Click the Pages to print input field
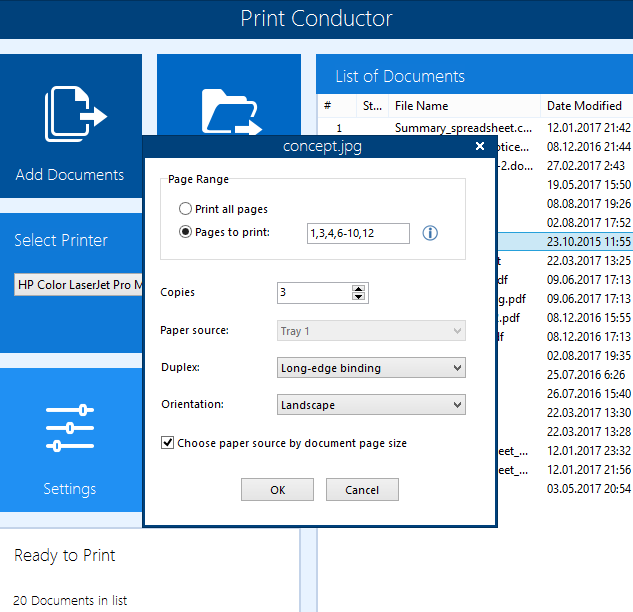Screen dimensions: 633x612 (x=358, y=233)
